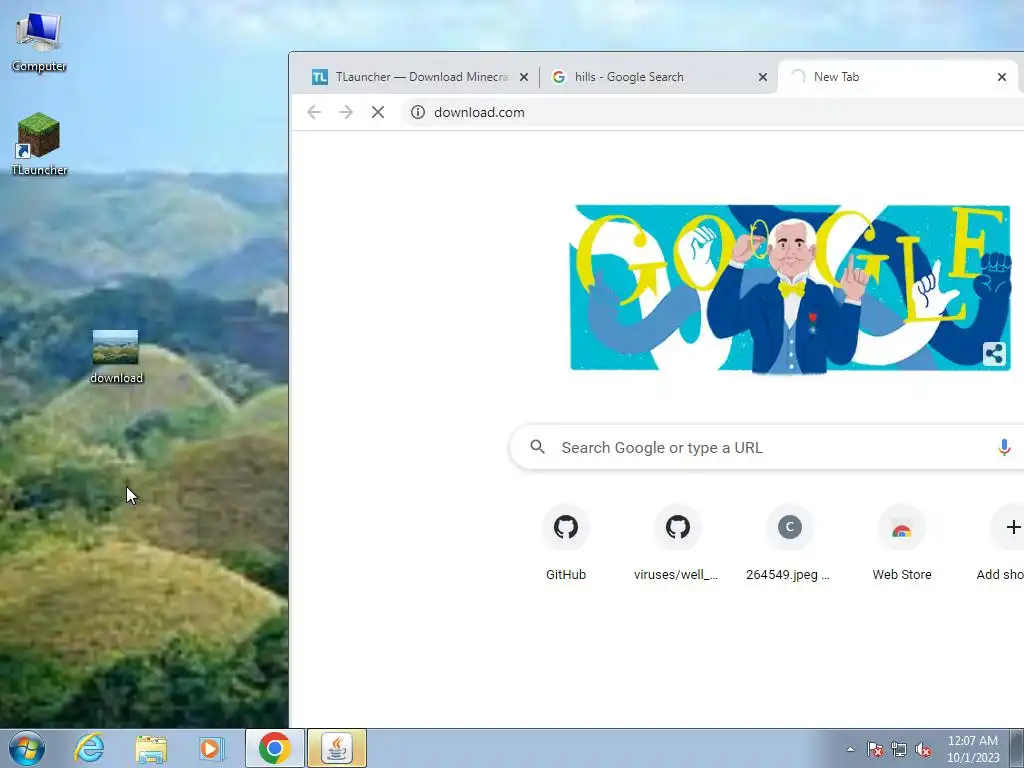Focus the Search Google or type a URL box

coord(767,447)
